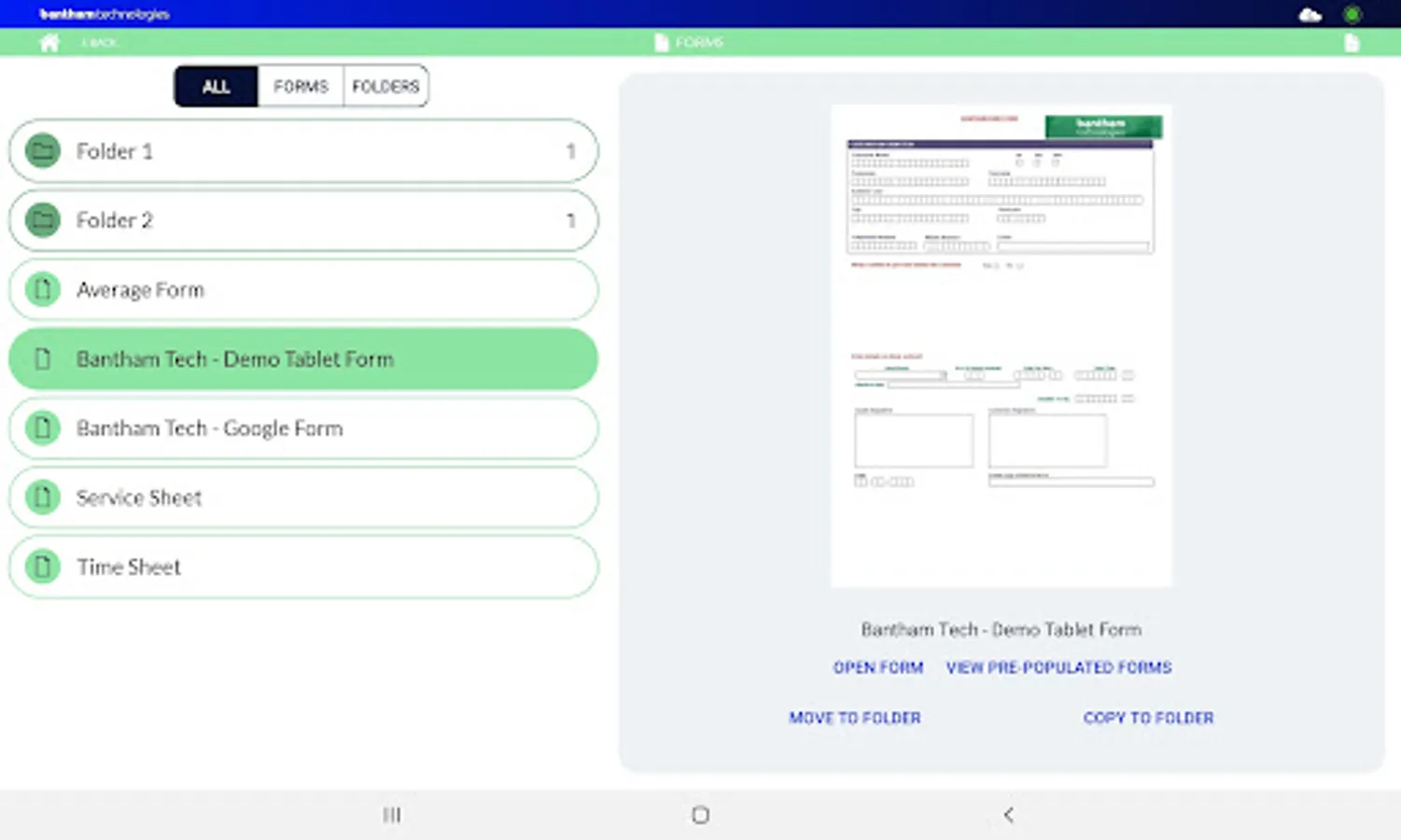The image size is (1401, 840).
Task: Click the form preview thumbnail
Action: tap(1001, 345)
